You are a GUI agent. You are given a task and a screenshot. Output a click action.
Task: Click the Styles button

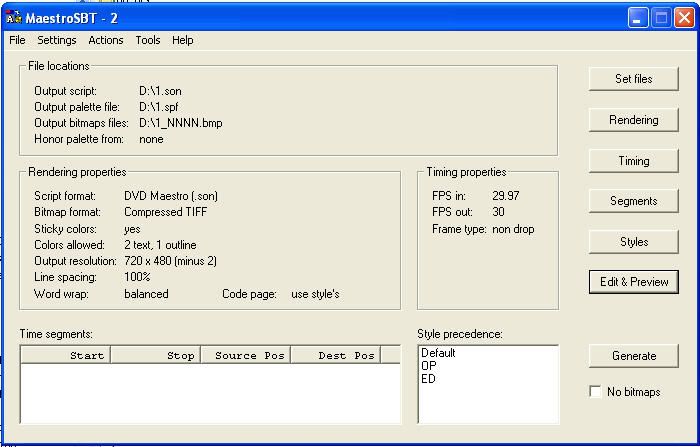633,242
